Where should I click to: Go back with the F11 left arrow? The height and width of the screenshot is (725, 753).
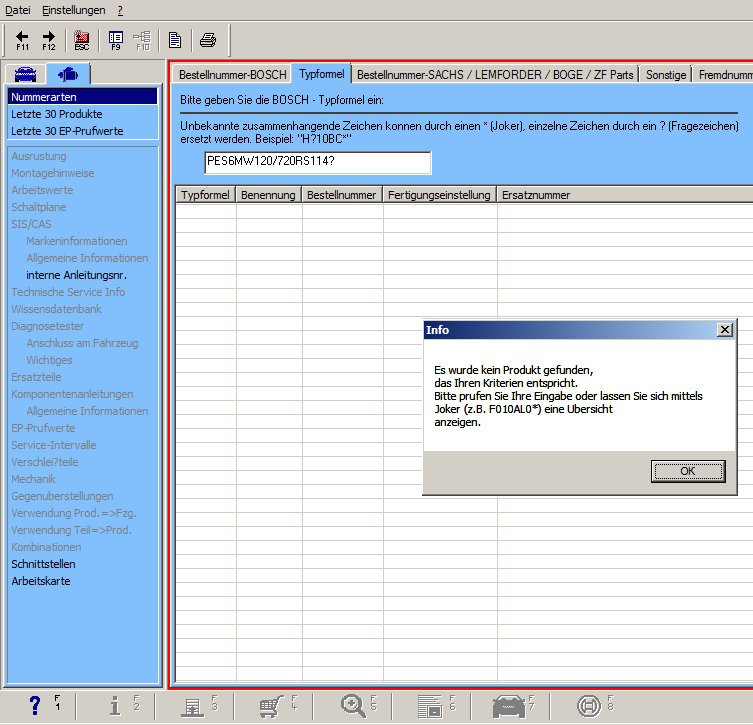22,40
